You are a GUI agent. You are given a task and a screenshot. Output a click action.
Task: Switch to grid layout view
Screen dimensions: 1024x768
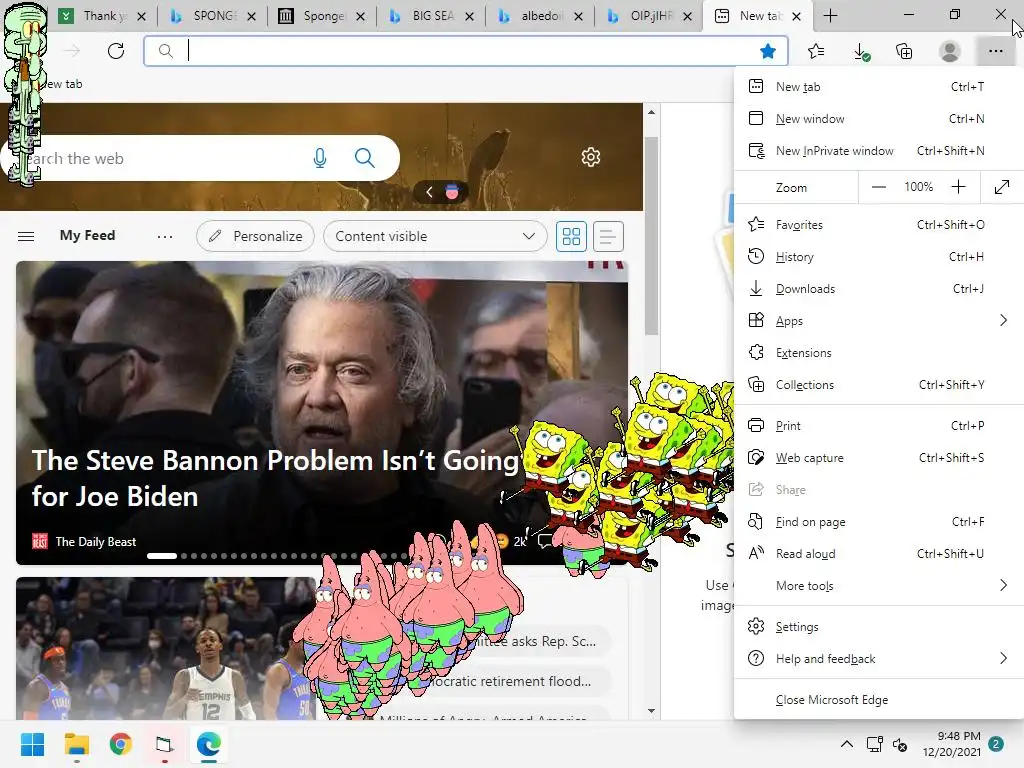571,236
